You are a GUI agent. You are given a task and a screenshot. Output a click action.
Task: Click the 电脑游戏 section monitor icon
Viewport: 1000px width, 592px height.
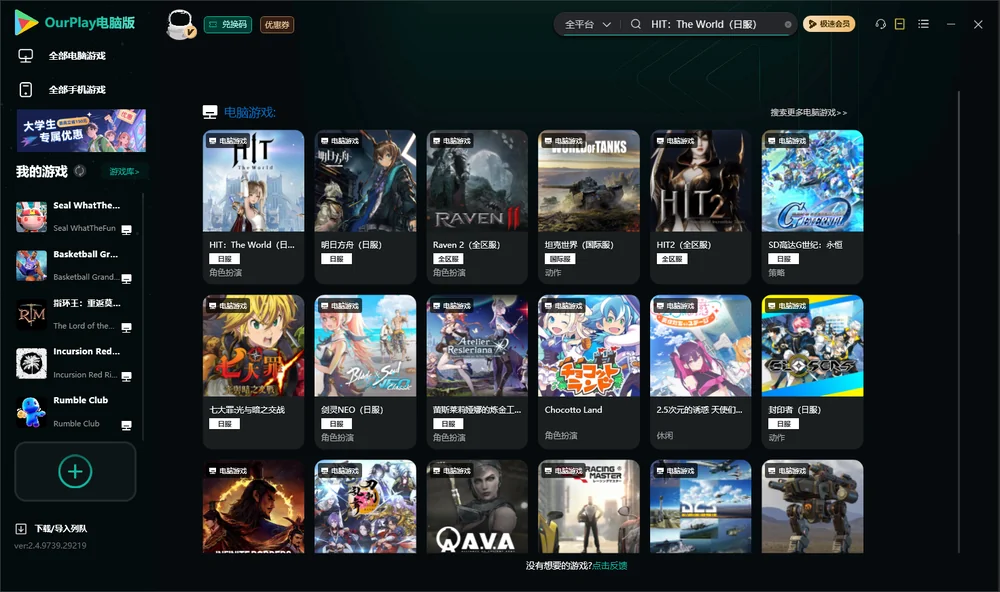point(210,112)
